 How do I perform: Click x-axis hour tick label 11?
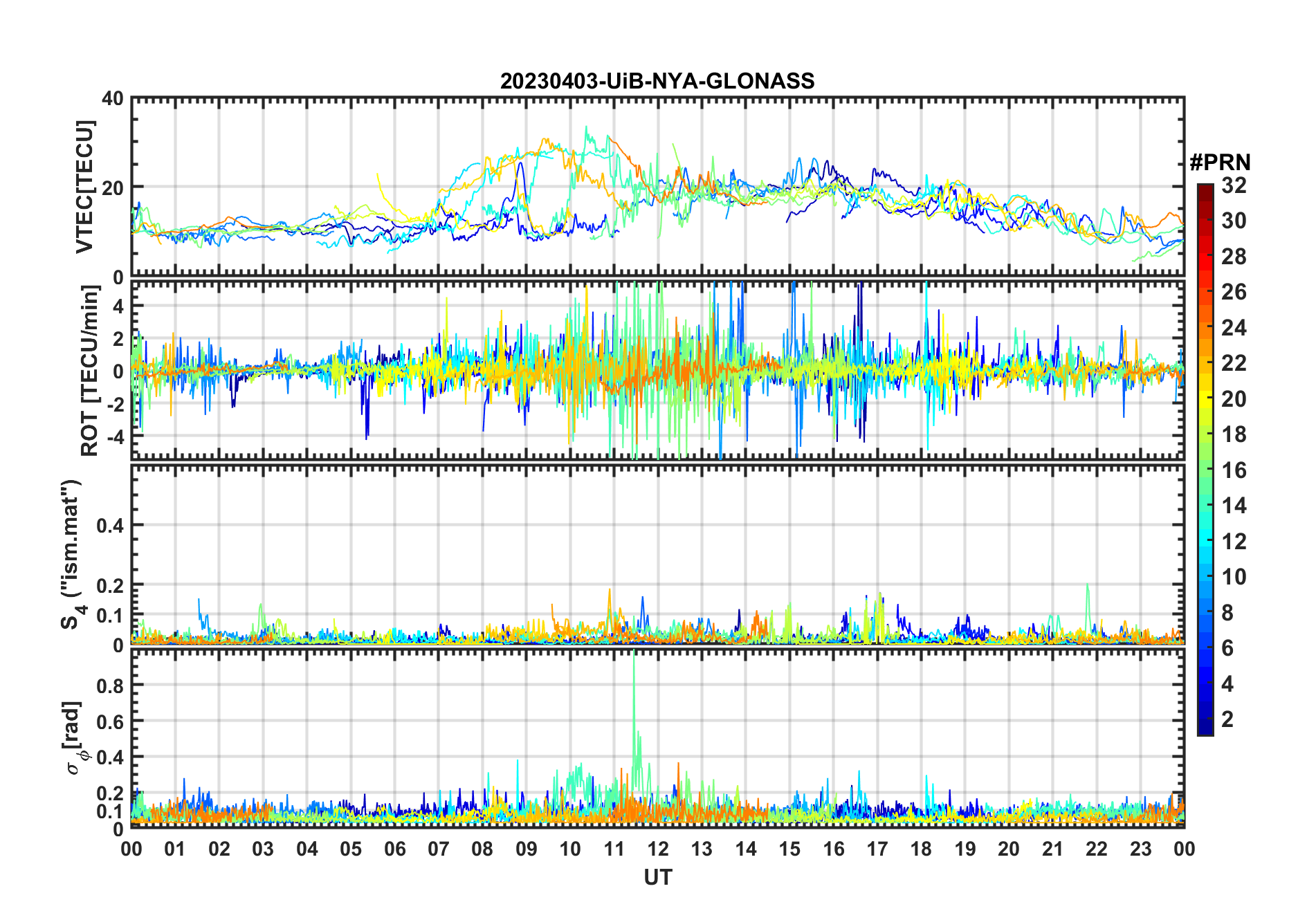click(614, 849)
